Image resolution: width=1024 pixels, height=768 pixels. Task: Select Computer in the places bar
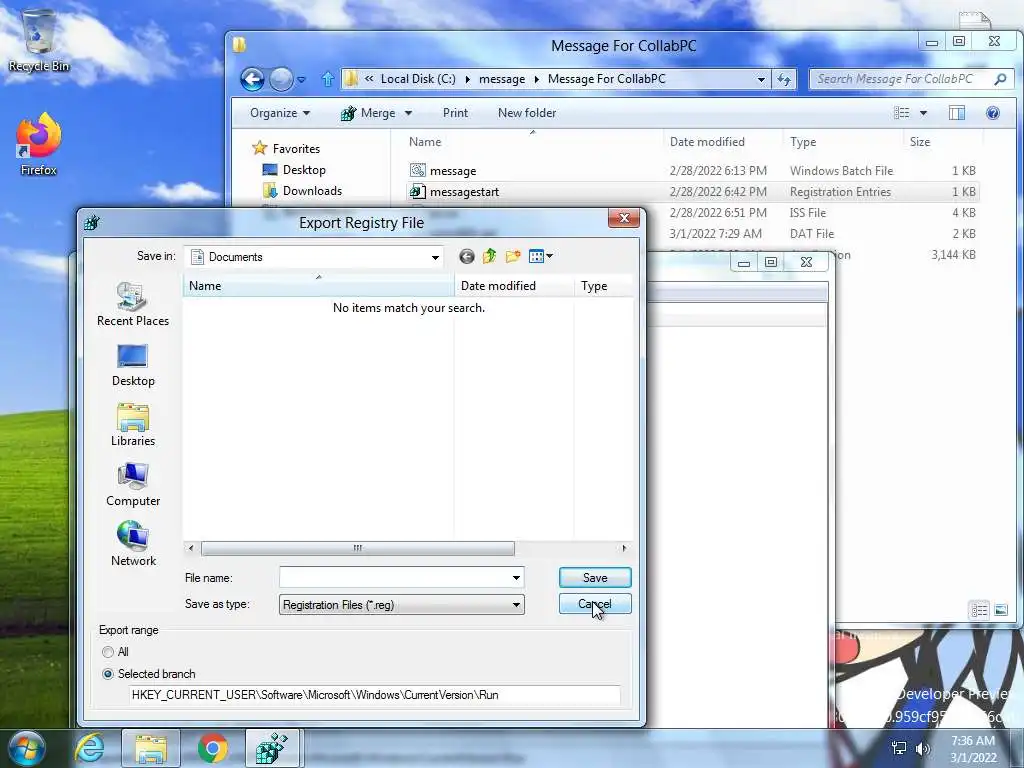pyautogui.click(x=133, y=485)
